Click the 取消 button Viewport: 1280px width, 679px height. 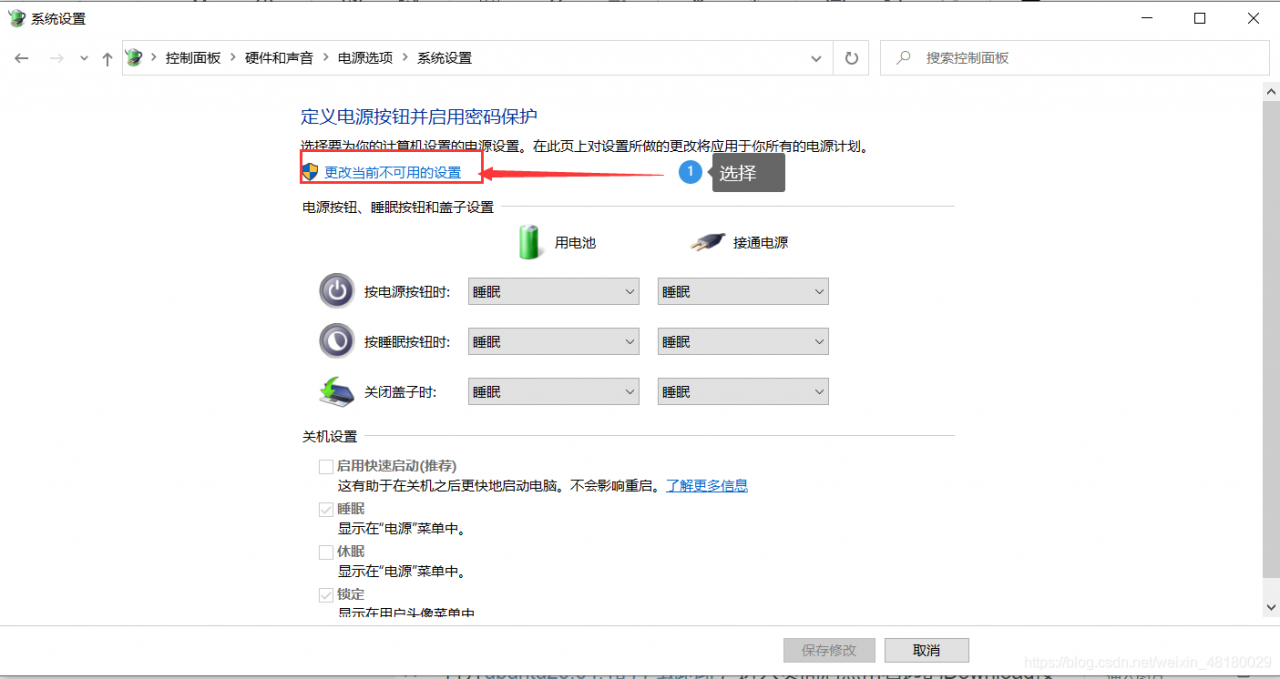pyautogui.click(x=927, y=650)
